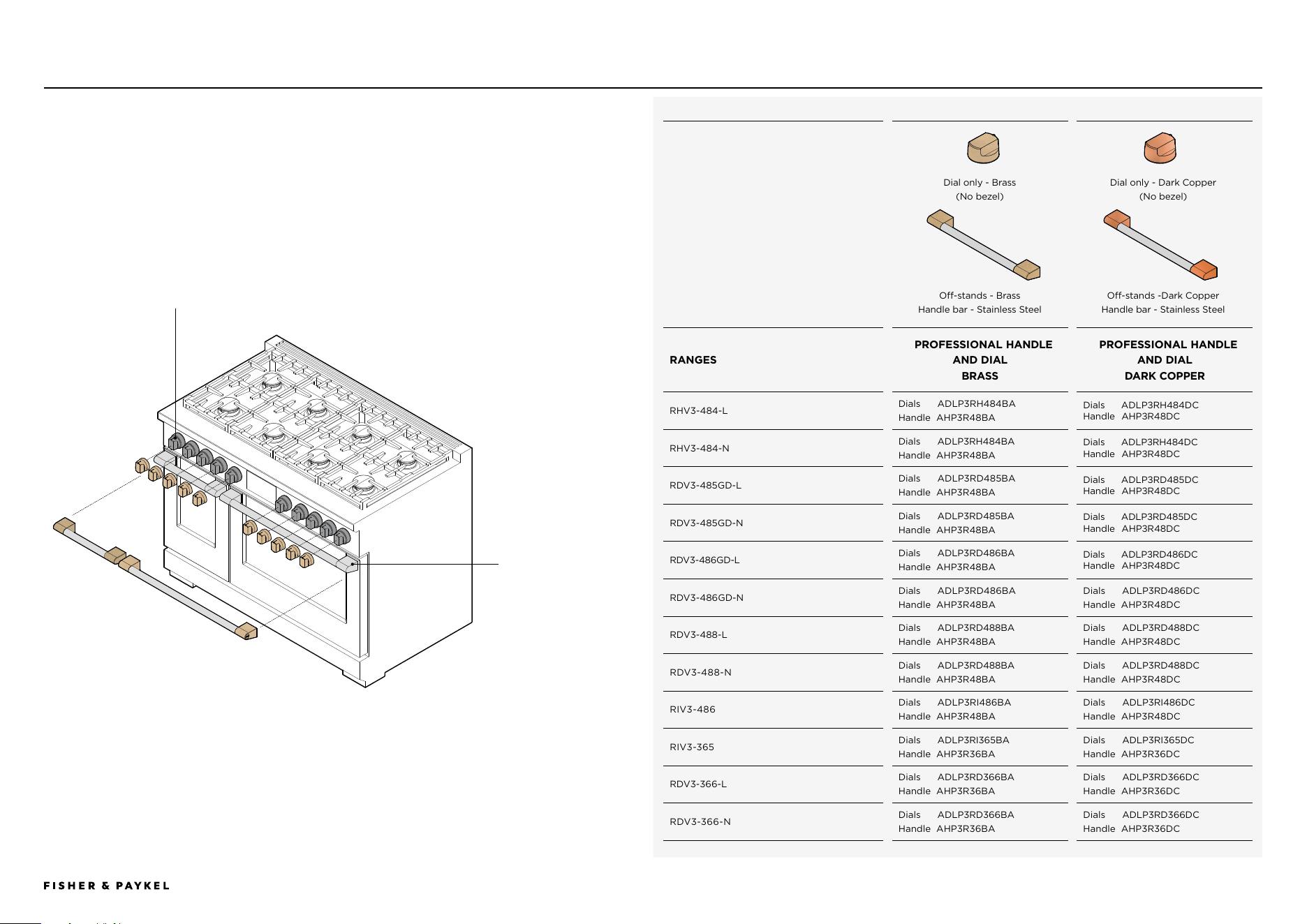Select handle code AHP3R36DC in RIV3-365 row

pyautogui.click(x=1151, y=754)
